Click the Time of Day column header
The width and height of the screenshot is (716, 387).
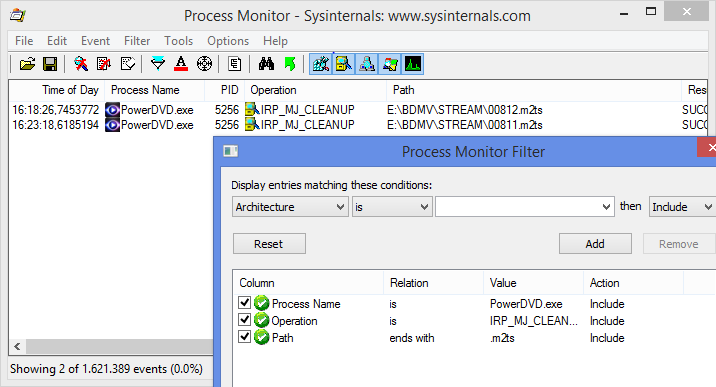(x=57, y=90)
